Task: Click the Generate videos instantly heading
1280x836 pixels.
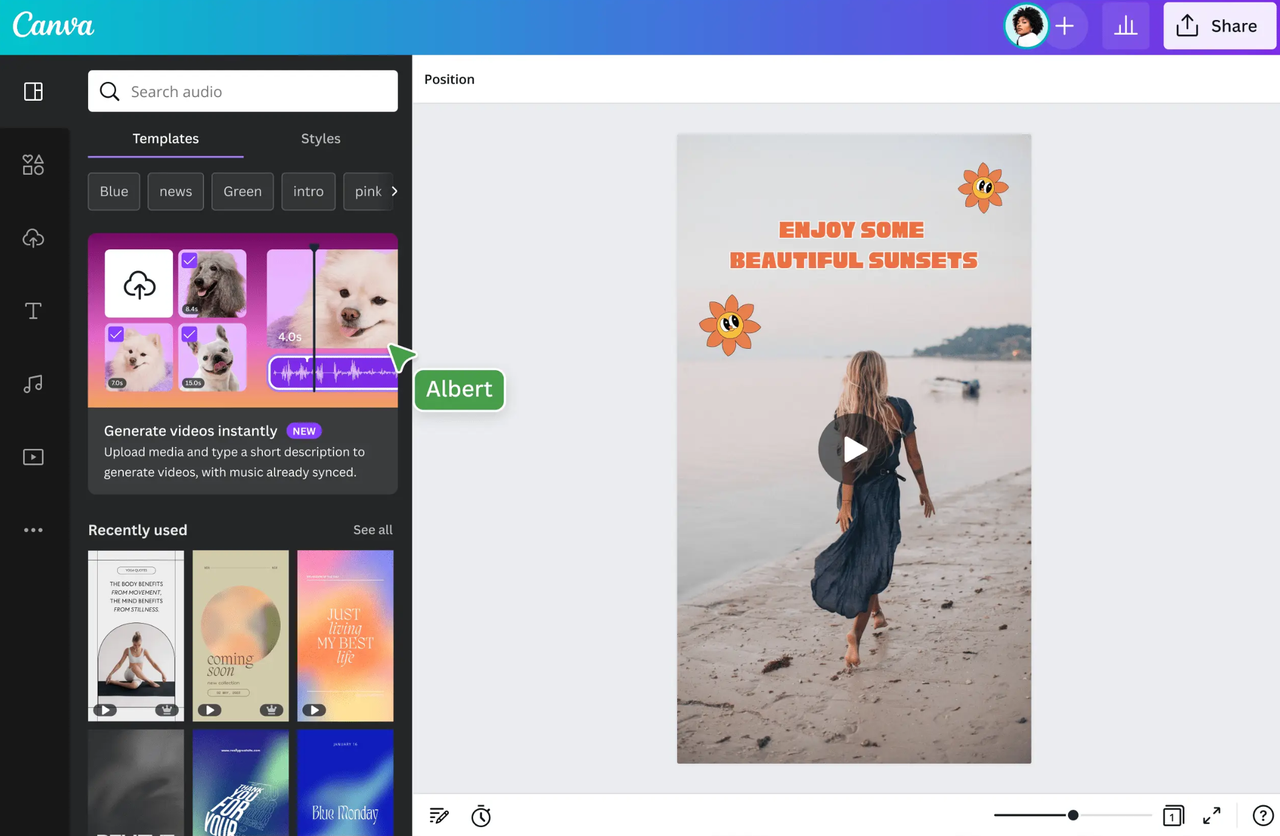Action: (x=191, y=431)
